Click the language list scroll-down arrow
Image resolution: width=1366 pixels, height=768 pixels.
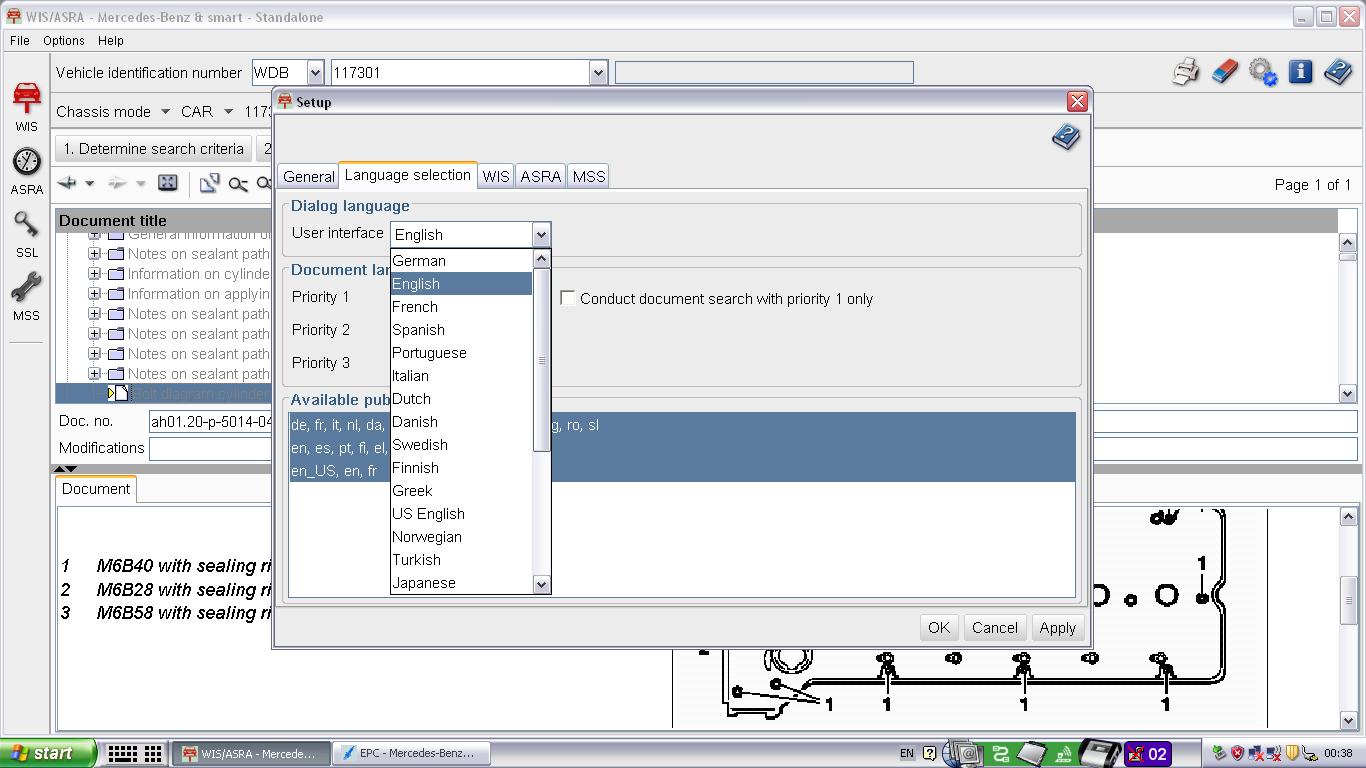[x=541, y=584]
